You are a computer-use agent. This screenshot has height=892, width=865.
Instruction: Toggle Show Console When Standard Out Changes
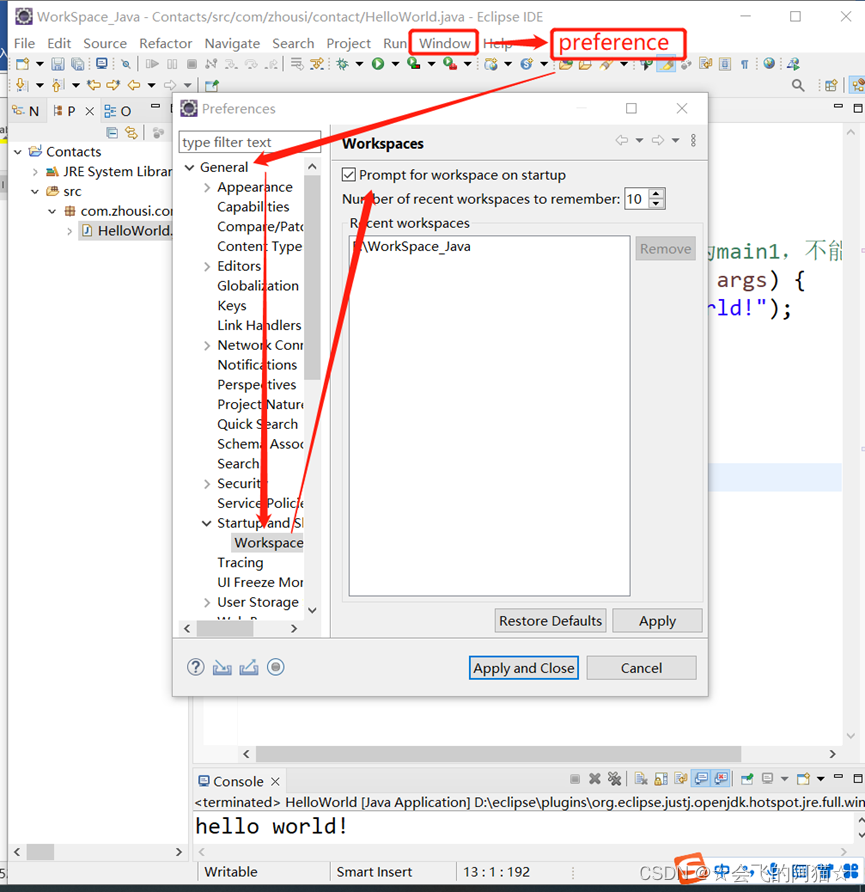[701, 779]
